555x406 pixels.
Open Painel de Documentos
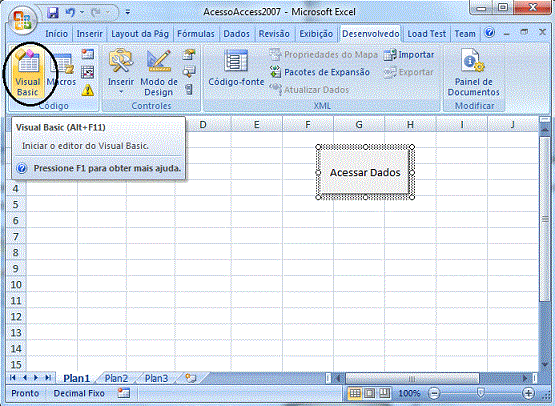point(473,73)
